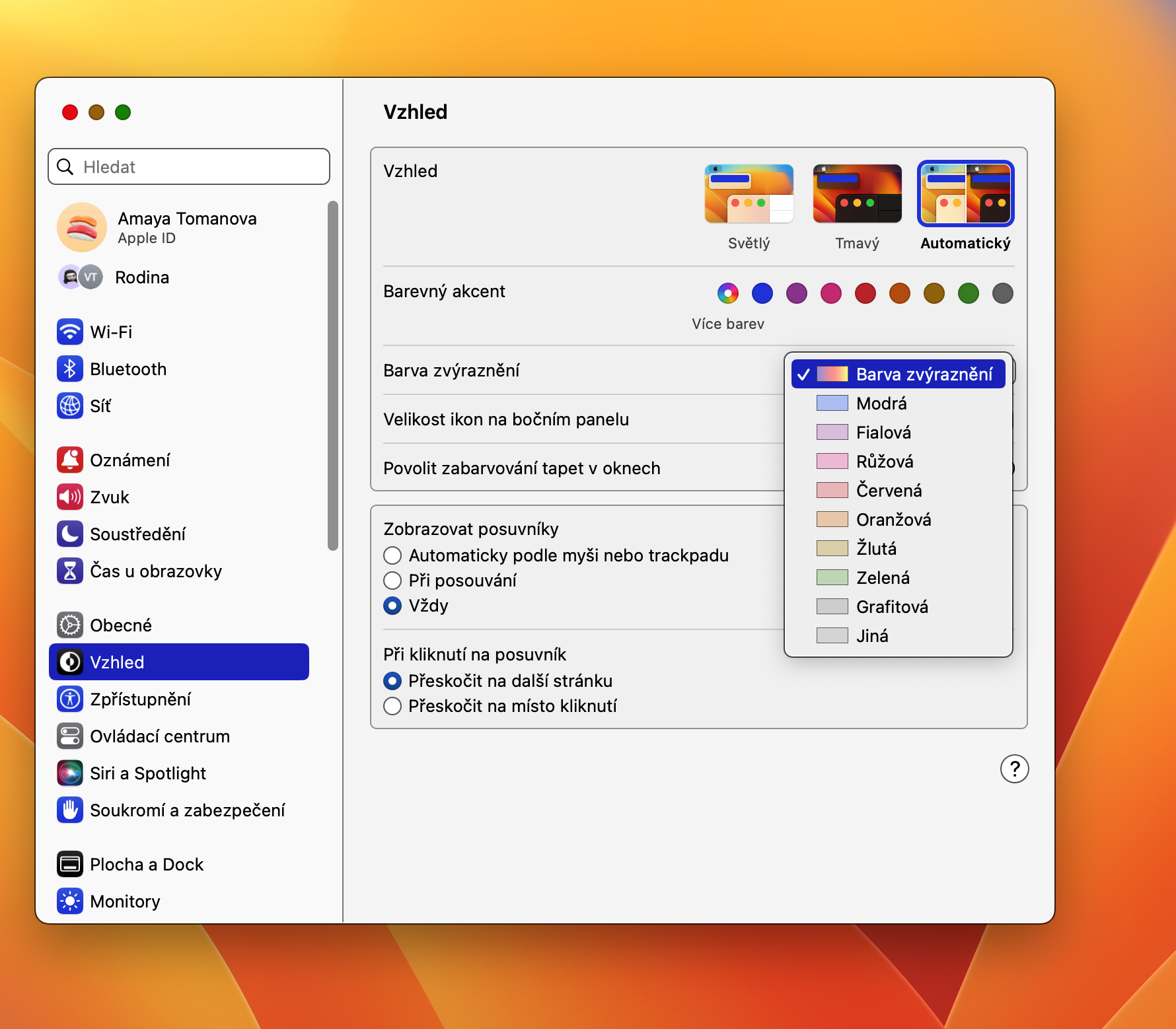
Task: Click the Ovládací centrum icon
Action: [70, 736]
